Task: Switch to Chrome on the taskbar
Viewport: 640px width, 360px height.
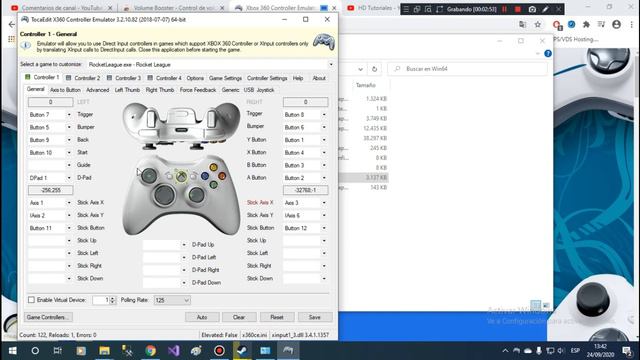Action: pyautogui.click(x=150, y=351)
